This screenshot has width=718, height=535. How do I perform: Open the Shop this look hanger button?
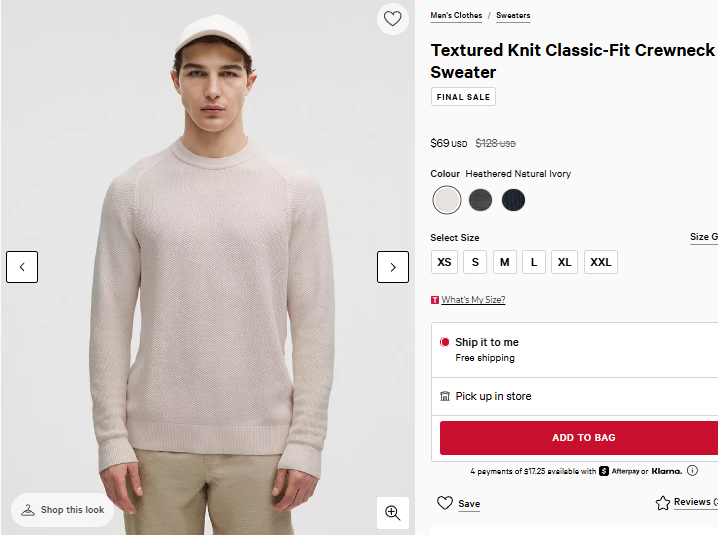click(x=63, y=510)
